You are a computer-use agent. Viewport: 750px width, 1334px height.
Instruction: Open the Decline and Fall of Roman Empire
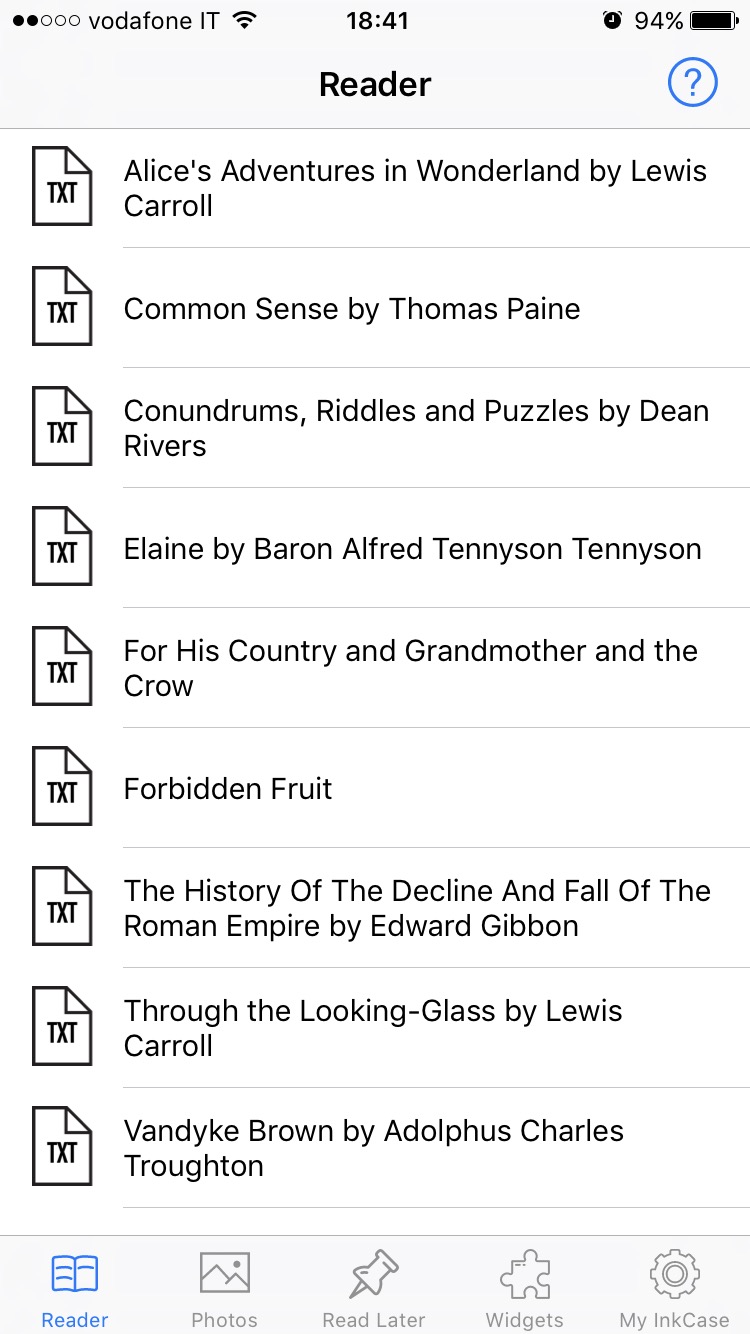coord(417,908)
